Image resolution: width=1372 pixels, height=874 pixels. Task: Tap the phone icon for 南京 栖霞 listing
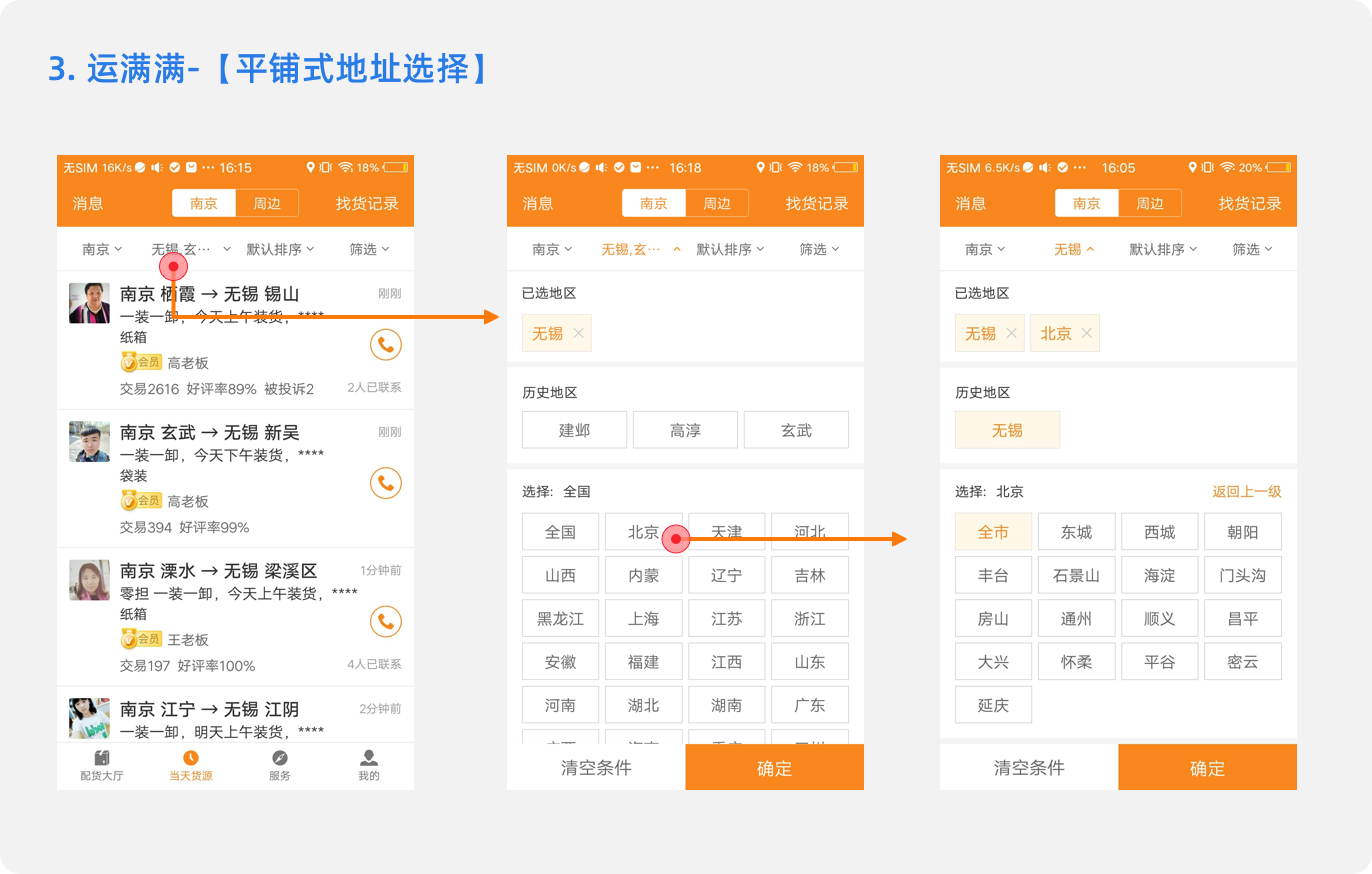[385, 345]
